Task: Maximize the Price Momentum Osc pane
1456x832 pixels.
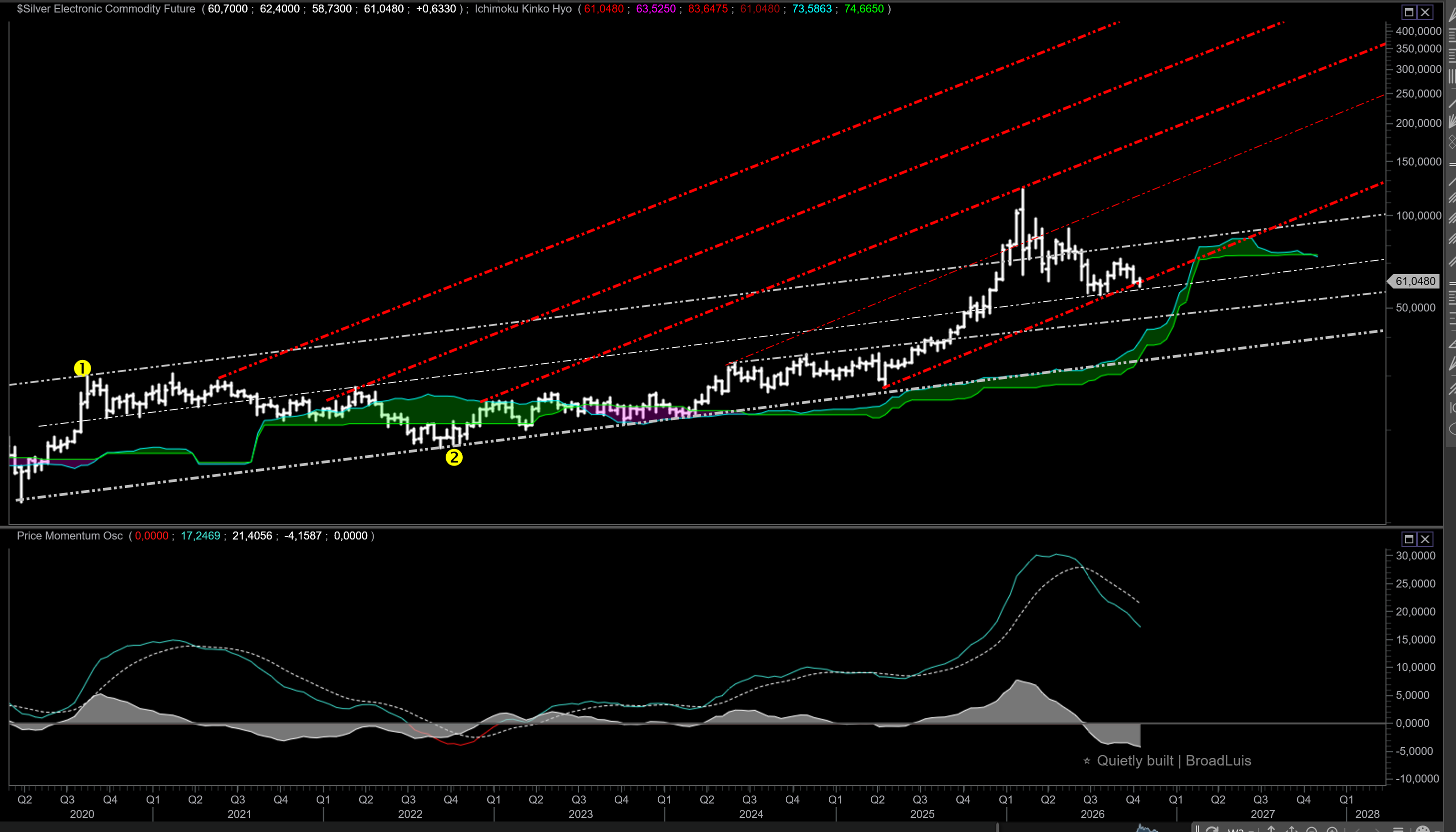Action: point(1408,539)
